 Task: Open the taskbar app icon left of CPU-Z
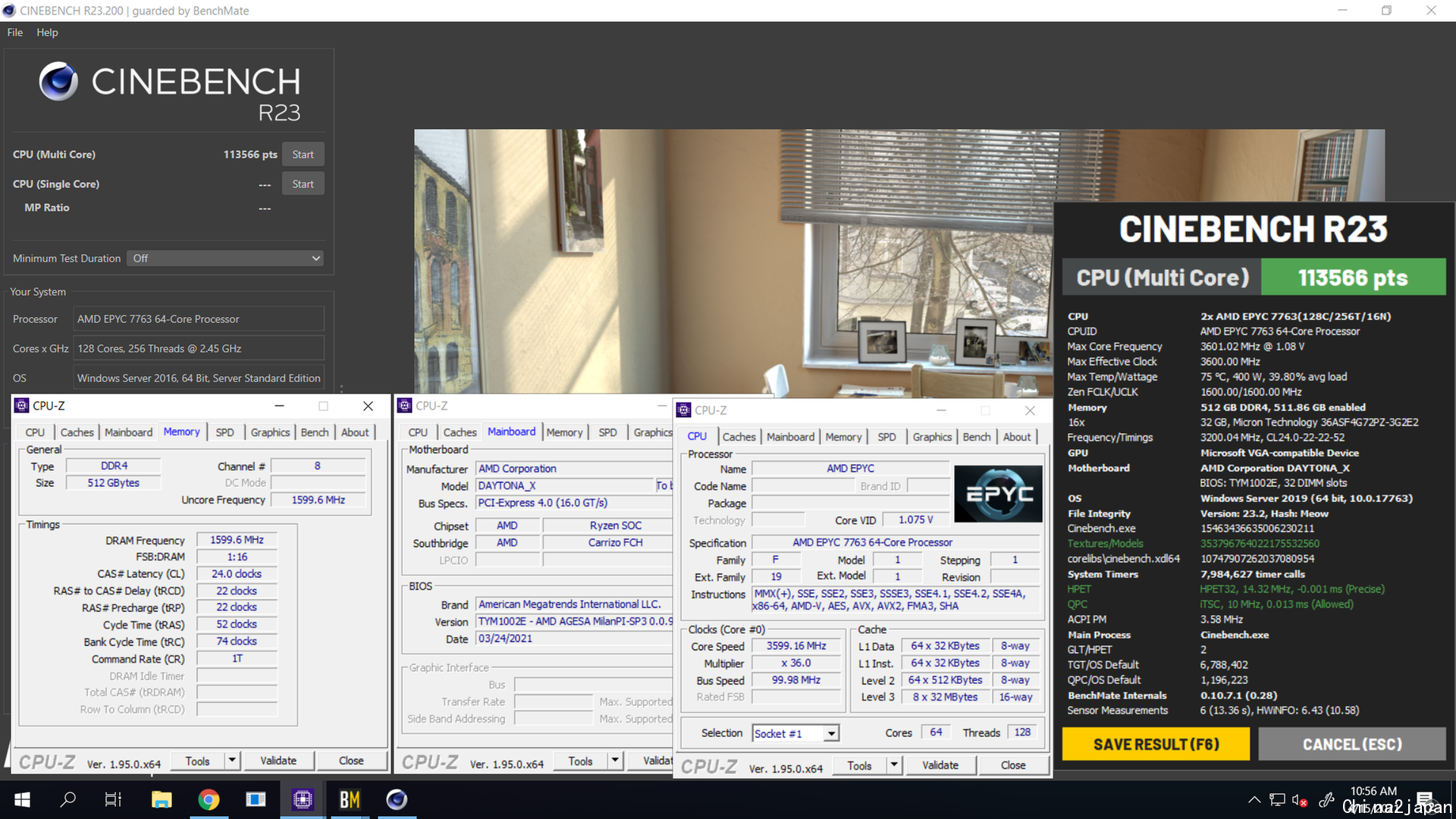(x=256, y=799)
